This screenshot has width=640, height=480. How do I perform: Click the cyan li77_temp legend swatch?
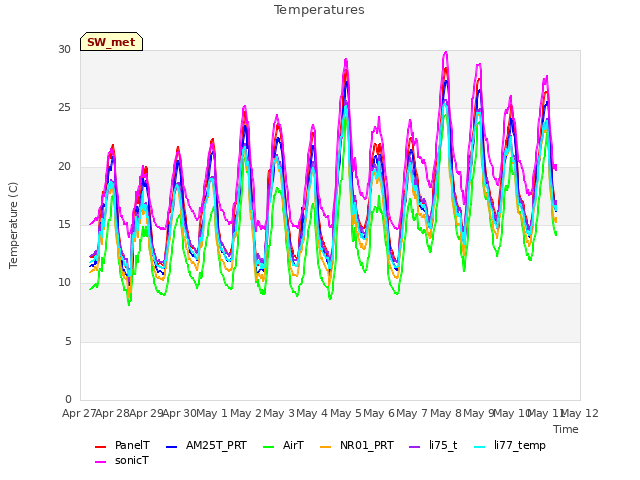coord(480,447)
